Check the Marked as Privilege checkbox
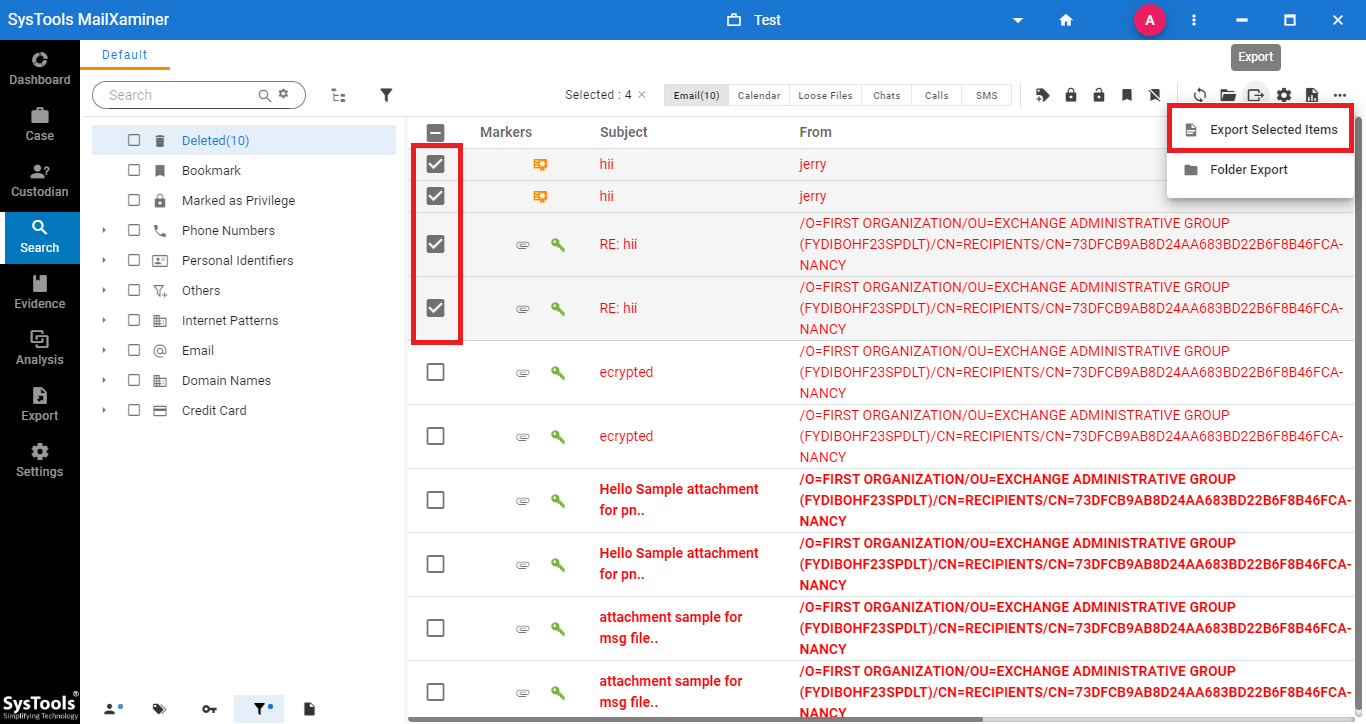The height and width of the screenshot is (724, 1366). [x=134, y=200]
